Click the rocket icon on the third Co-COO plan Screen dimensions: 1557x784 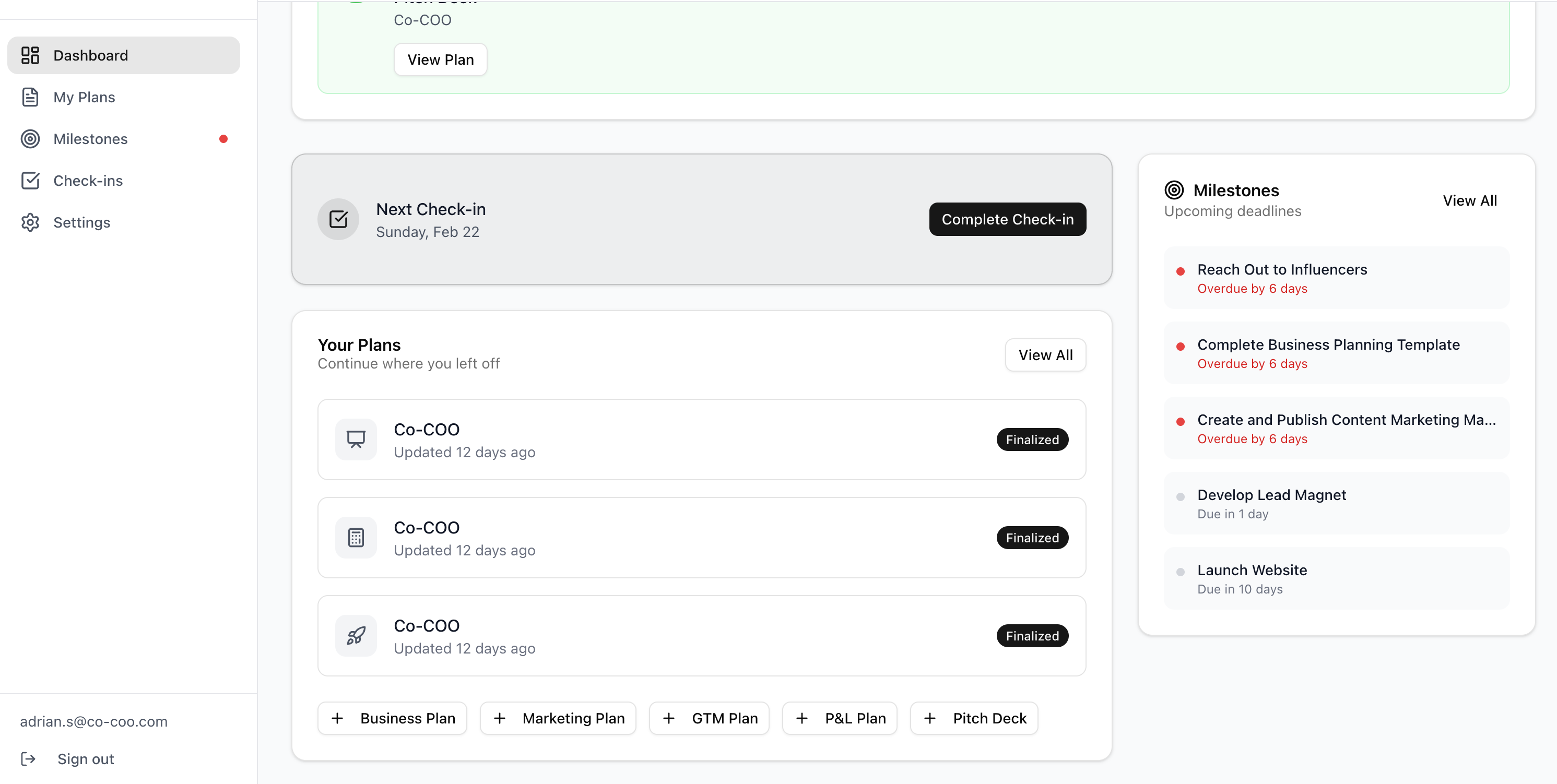coord(356,635)
